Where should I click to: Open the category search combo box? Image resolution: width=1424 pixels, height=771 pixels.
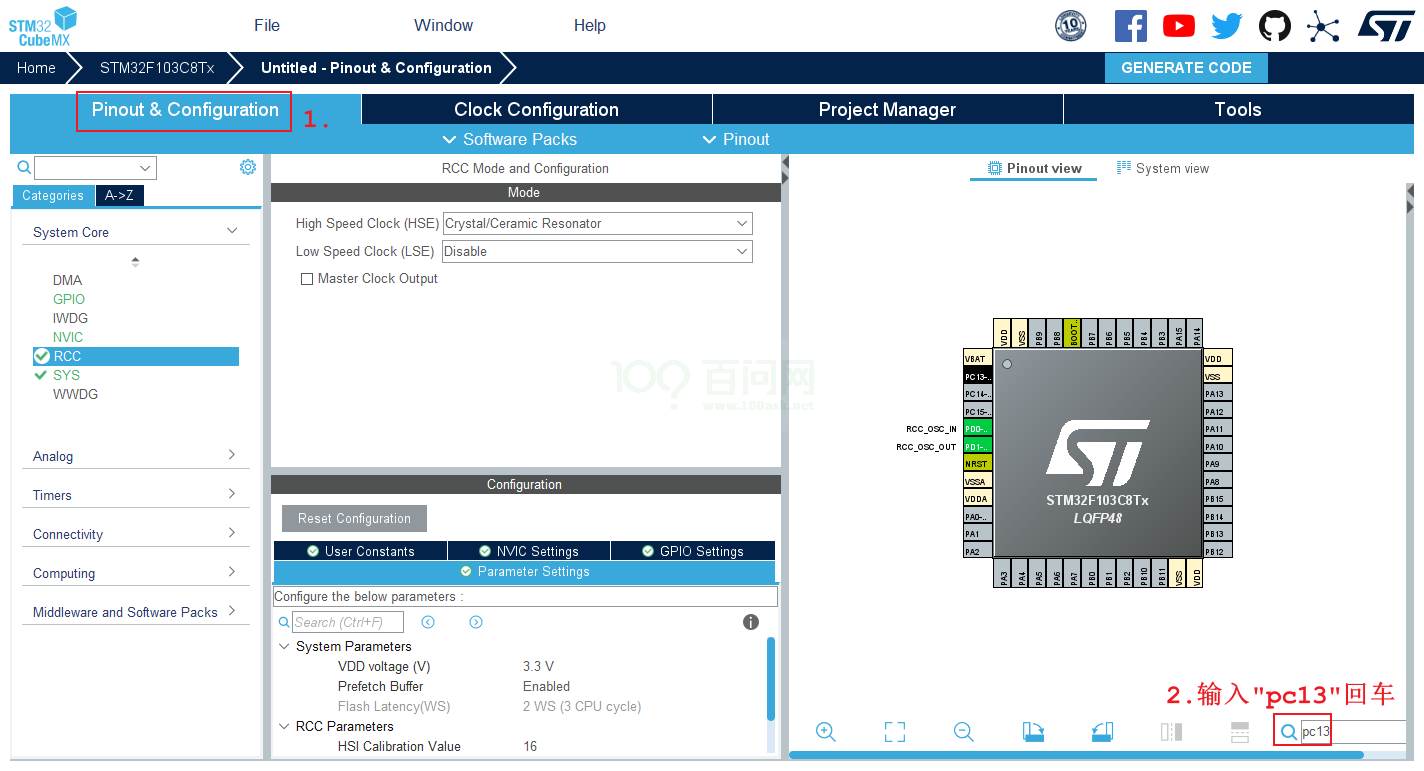coord(95,168)
